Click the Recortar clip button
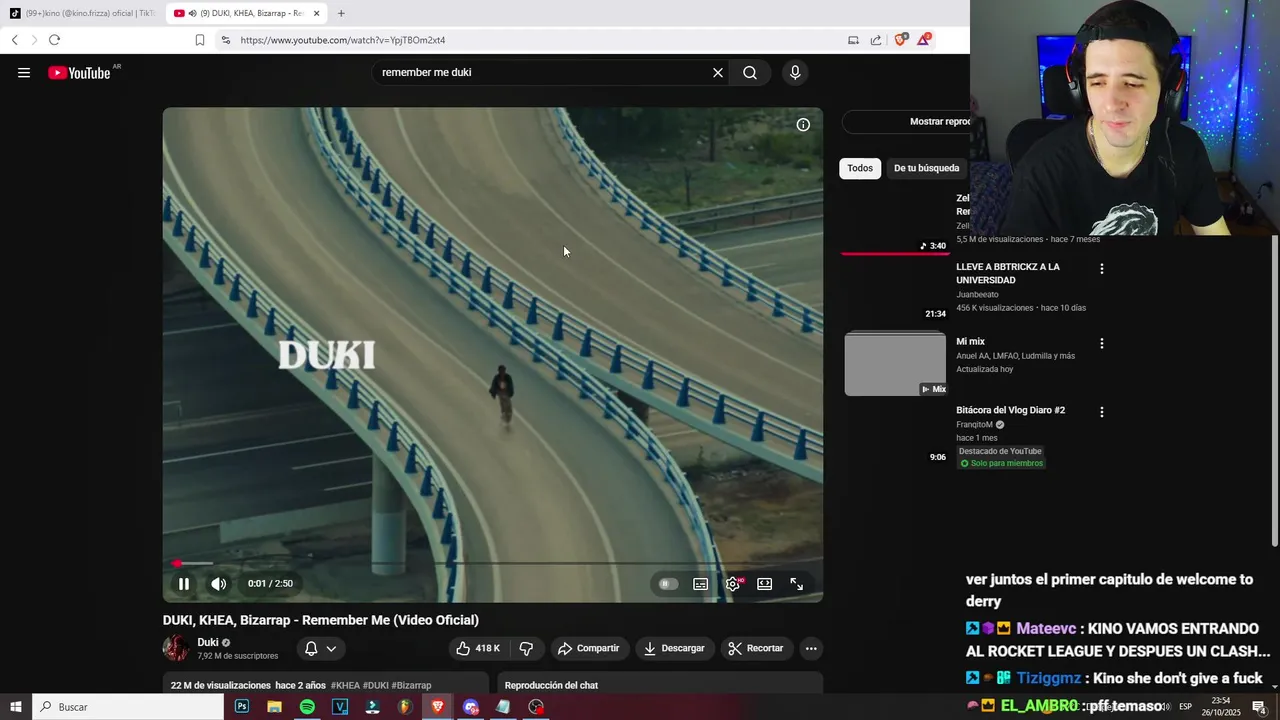The height and width of the screenshot is (720, 1280). click(757, 648)
